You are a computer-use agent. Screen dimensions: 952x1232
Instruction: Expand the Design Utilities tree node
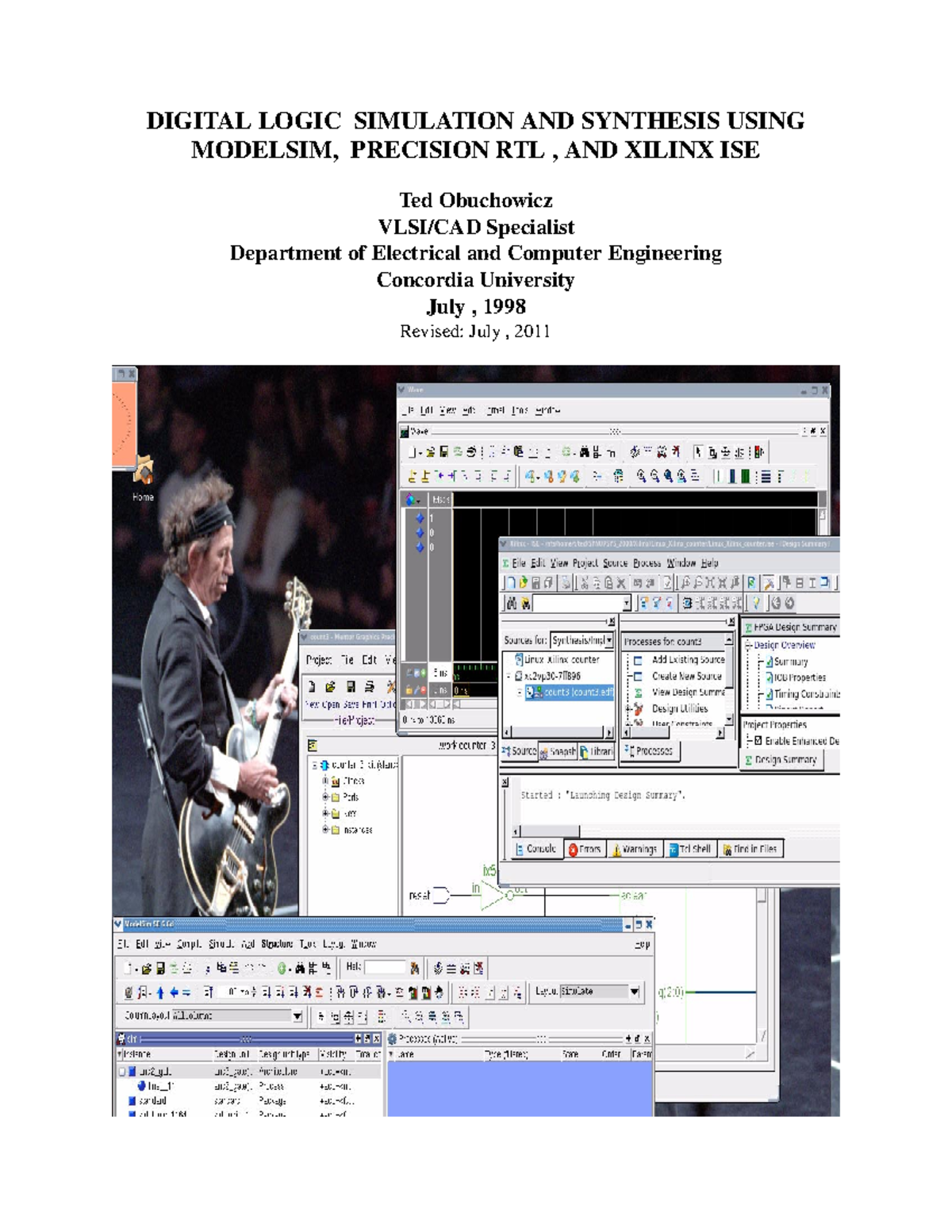pos(628,708)
